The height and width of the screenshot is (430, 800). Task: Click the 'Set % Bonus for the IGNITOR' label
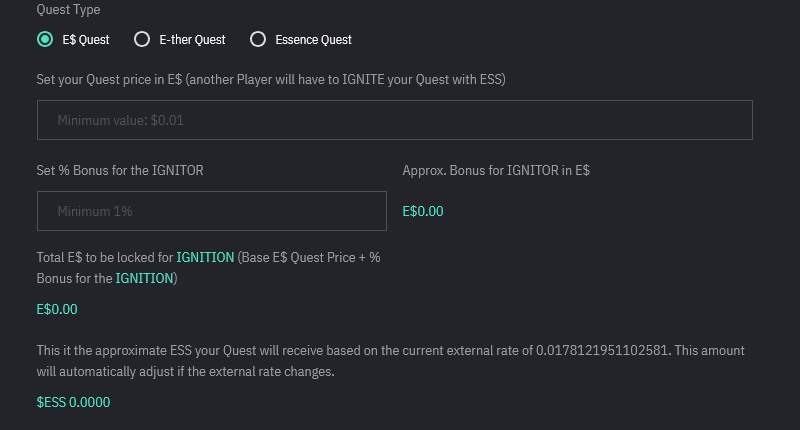tap(120, 171)
